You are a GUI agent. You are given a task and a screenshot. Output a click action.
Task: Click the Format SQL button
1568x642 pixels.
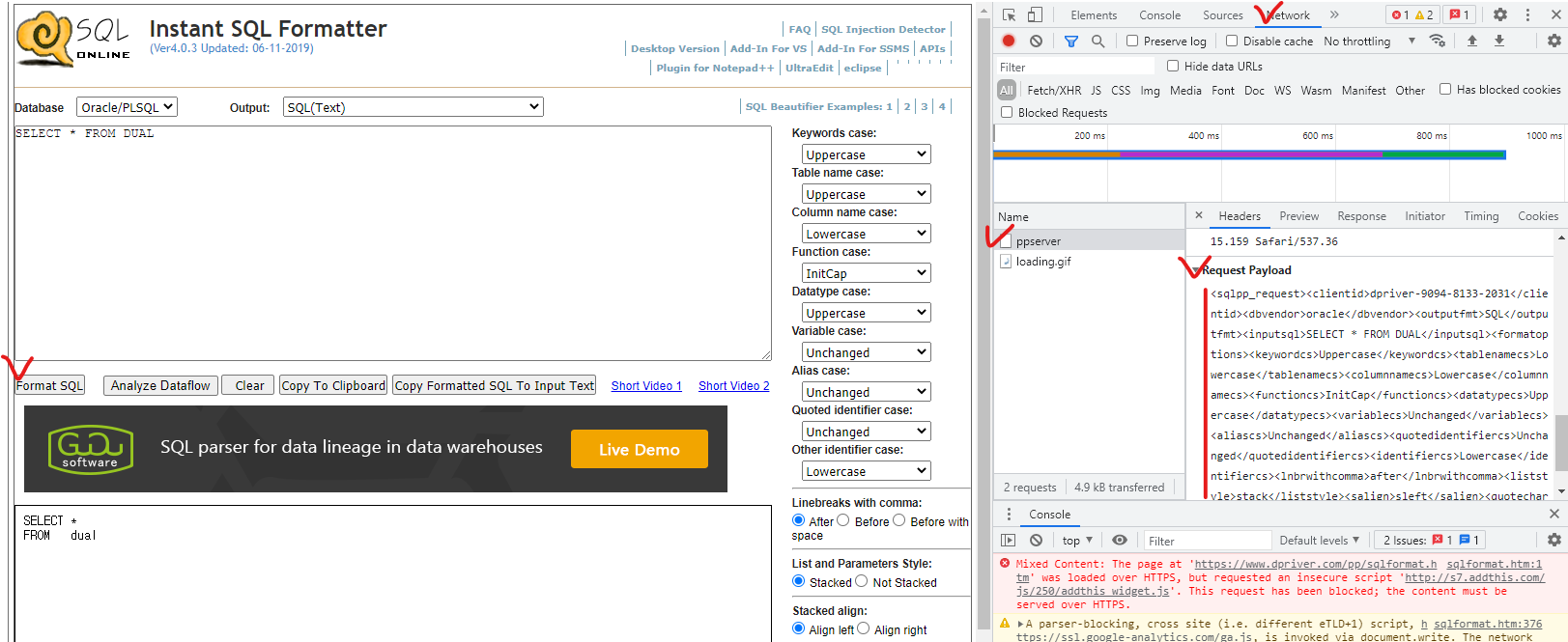50,385
